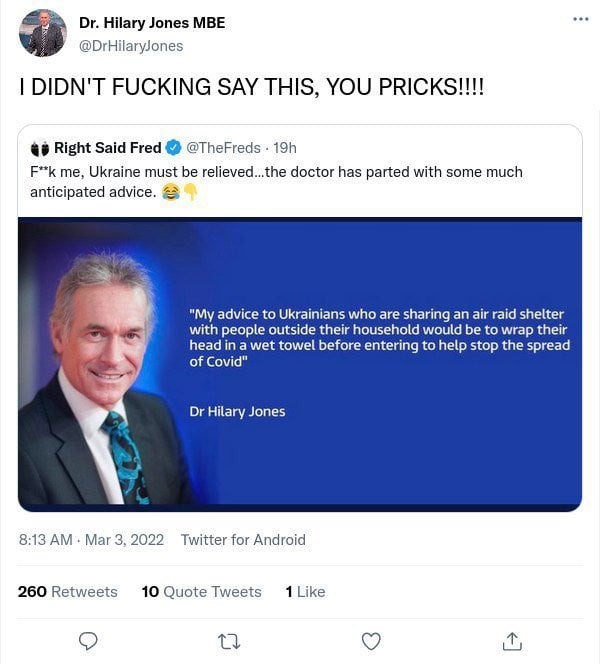Show who gave the 1 Like
The image size is (606, 664).
point(305,591)
